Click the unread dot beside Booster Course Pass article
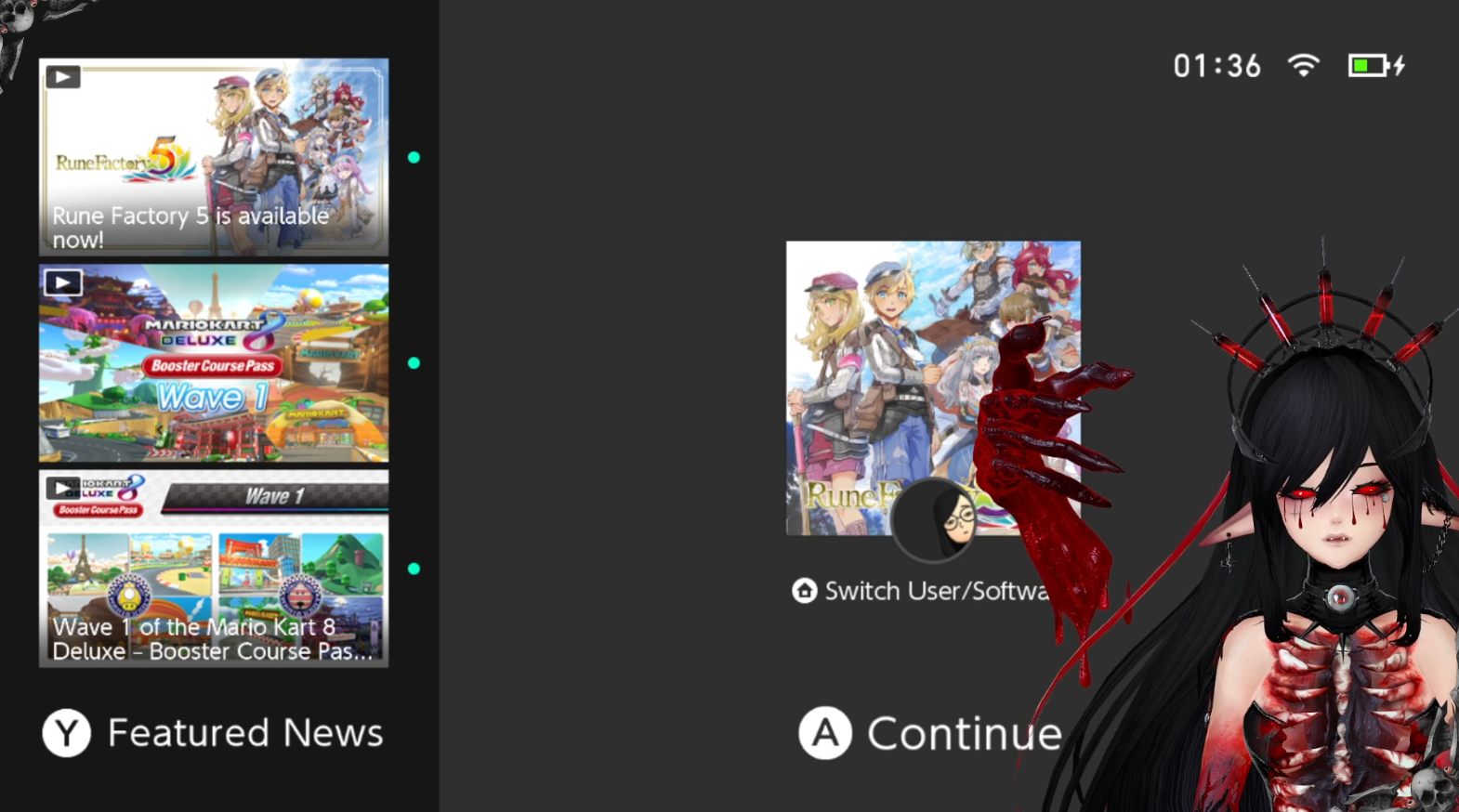1459x812 pixels. pyautogui.click(x=414, y=568)
